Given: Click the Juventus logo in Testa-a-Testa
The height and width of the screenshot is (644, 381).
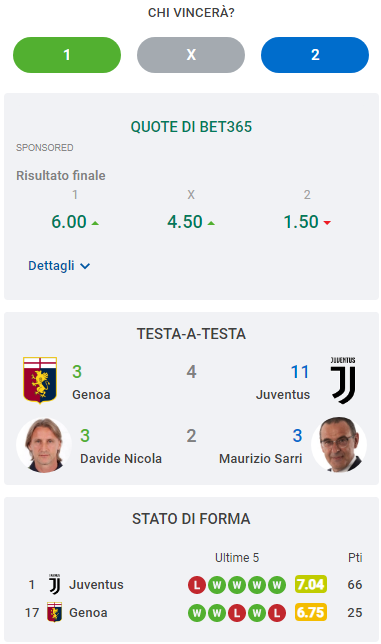Looking at the screenshot, I should point(343,380).
